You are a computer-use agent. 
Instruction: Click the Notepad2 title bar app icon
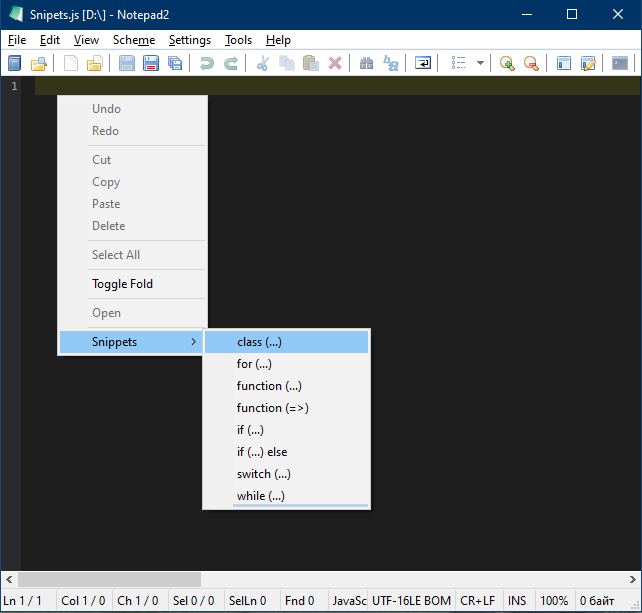click(x=16, y=14)
